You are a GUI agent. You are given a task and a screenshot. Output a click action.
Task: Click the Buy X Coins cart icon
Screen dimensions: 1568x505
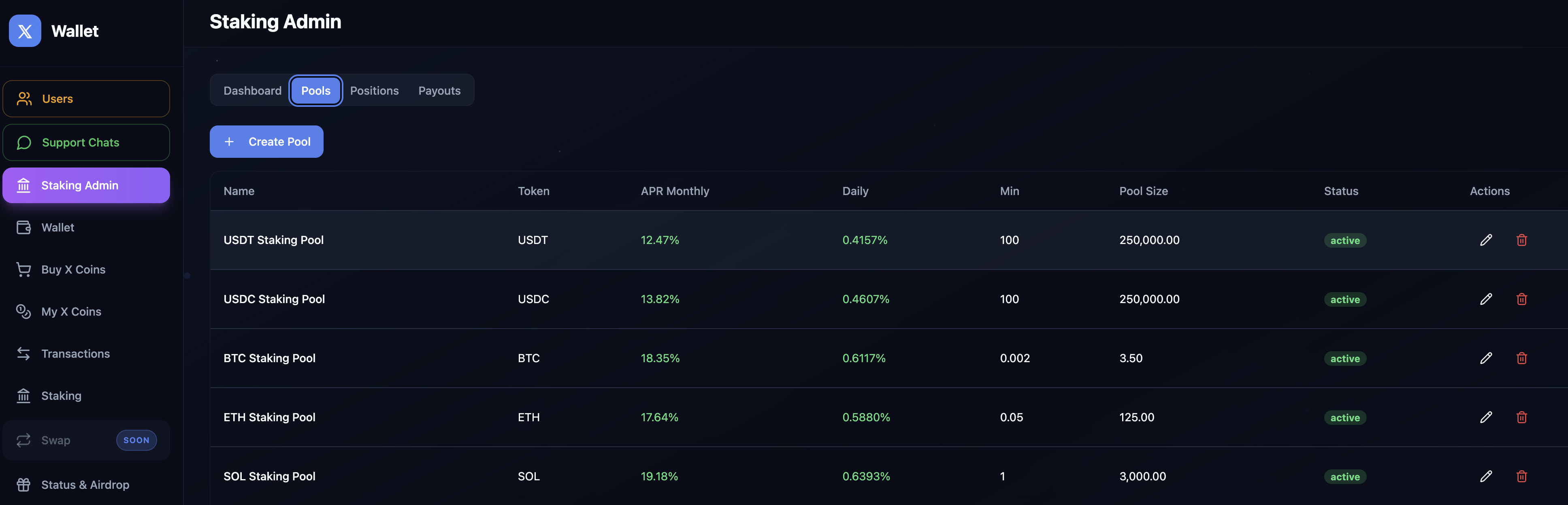pyautogui.click(x=24, y=269)
